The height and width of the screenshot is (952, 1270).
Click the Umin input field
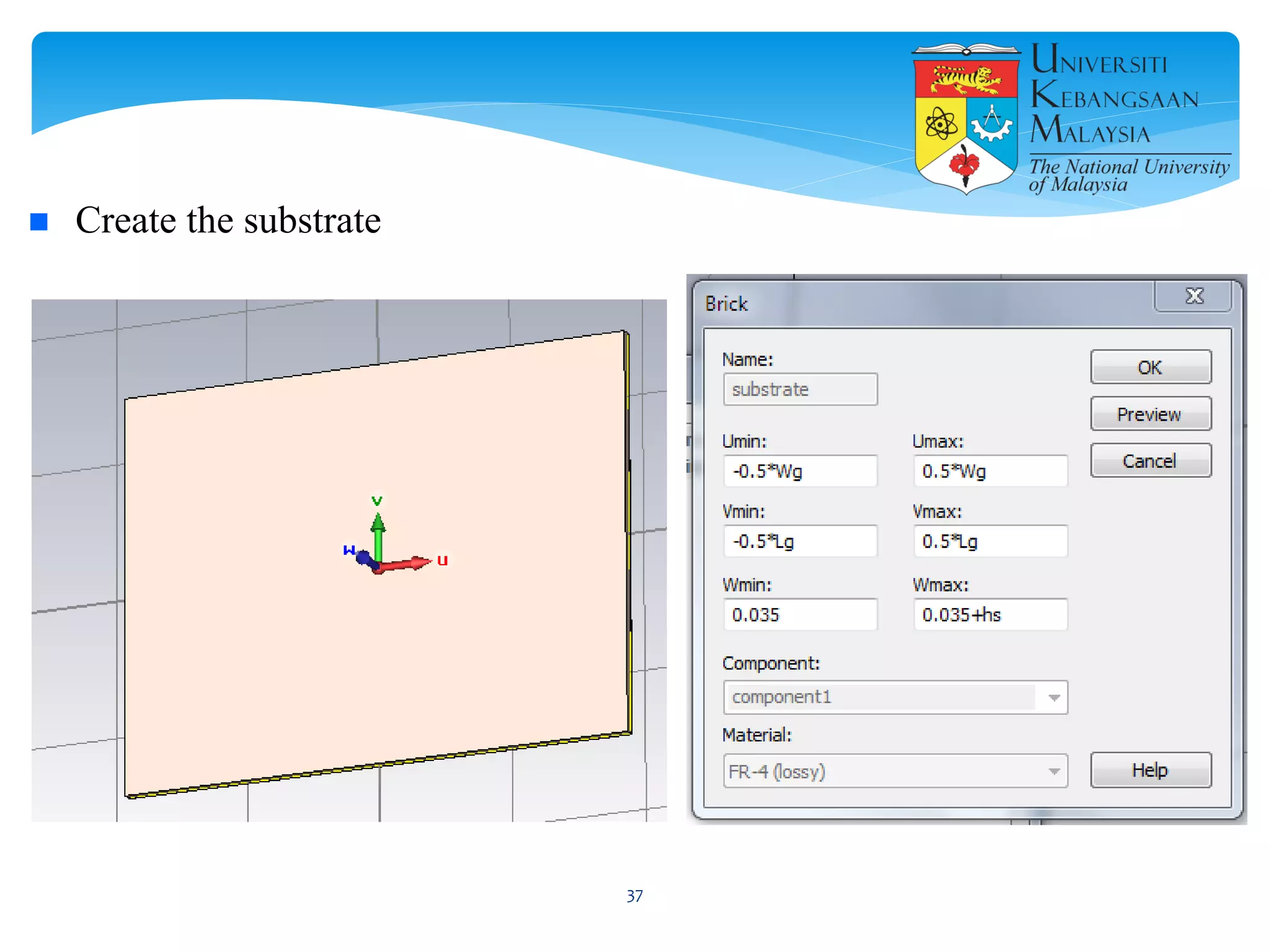click(x=800, y=471)
